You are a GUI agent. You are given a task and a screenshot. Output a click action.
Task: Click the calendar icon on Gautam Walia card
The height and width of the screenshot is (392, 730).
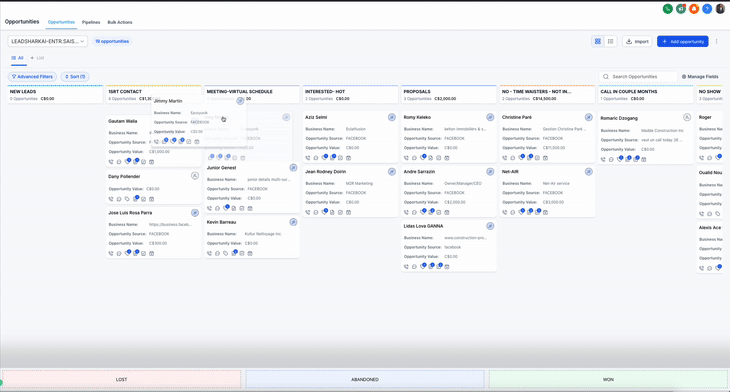[x=151, y=162]
